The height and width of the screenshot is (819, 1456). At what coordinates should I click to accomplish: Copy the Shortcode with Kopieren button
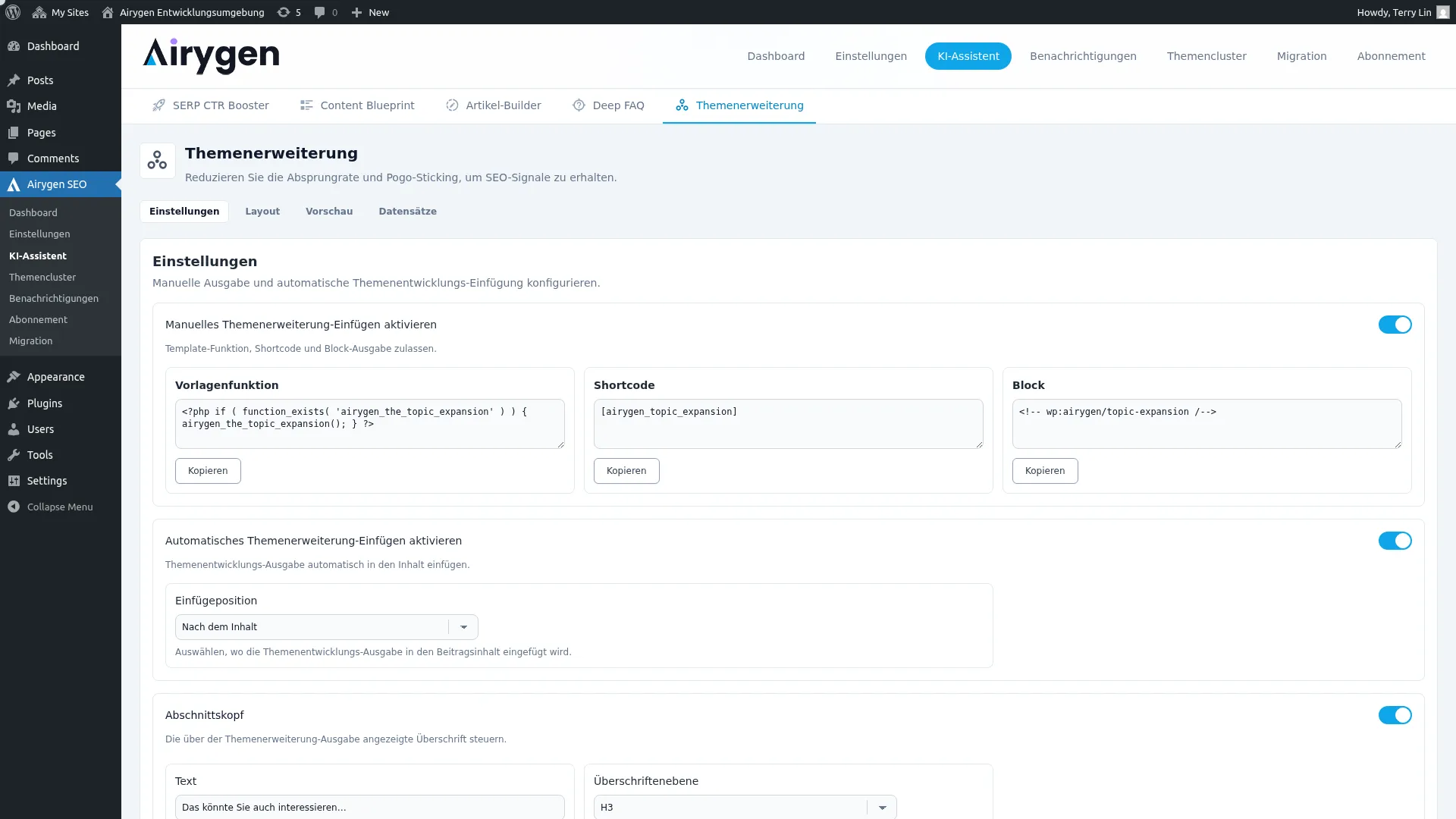626,471
